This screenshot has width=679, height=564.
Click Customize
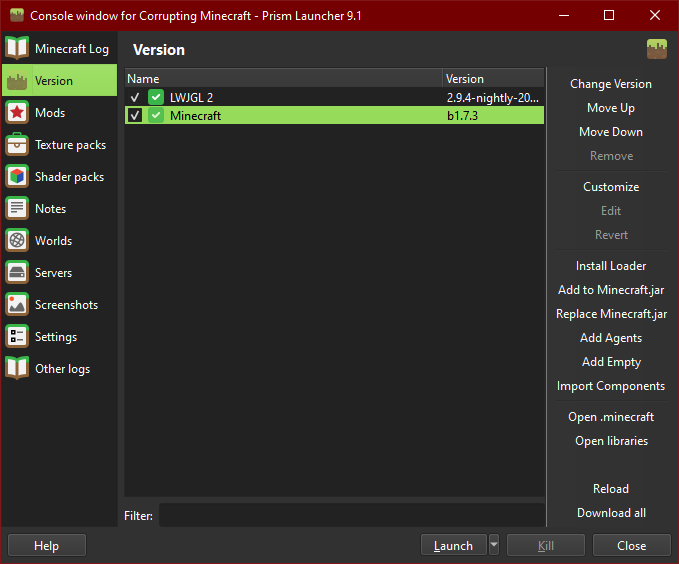point(611,187)
